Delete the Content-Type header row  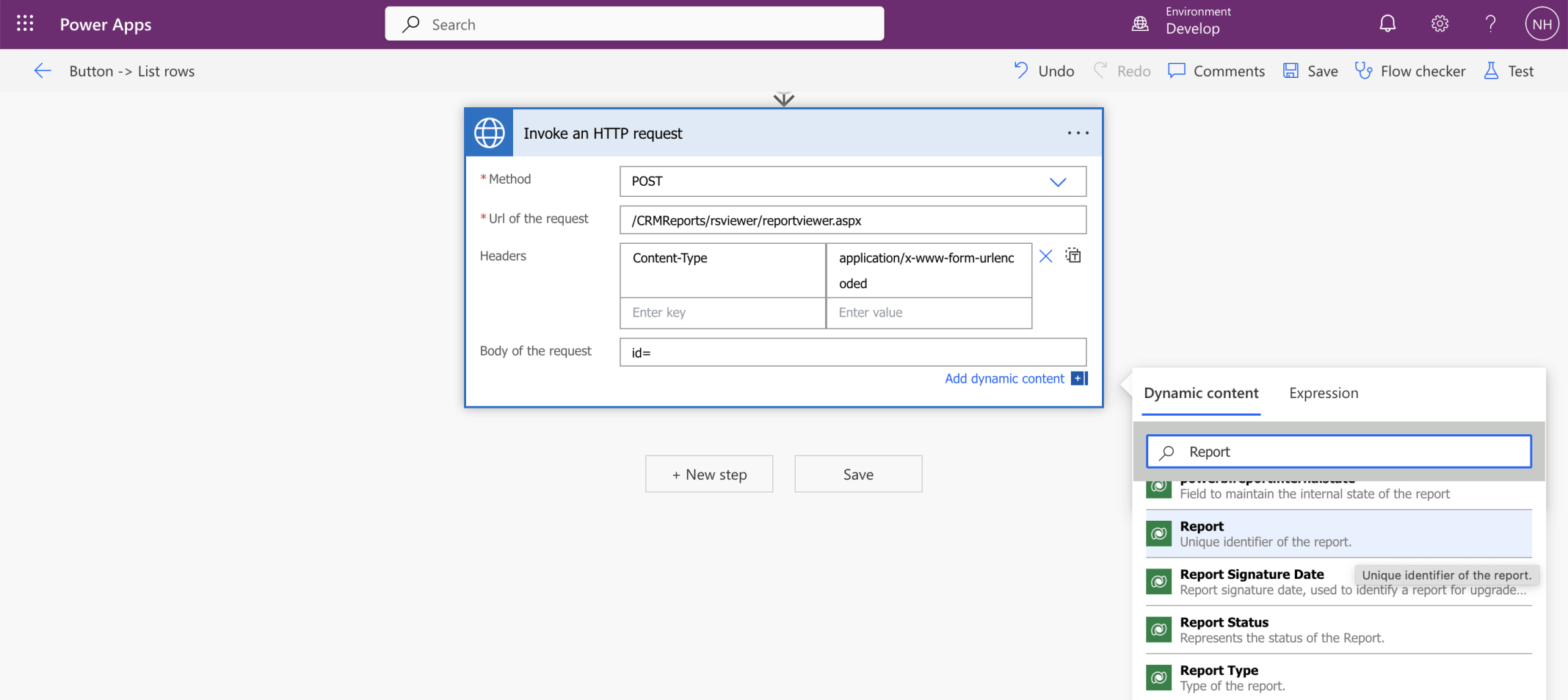point(1046,256)
